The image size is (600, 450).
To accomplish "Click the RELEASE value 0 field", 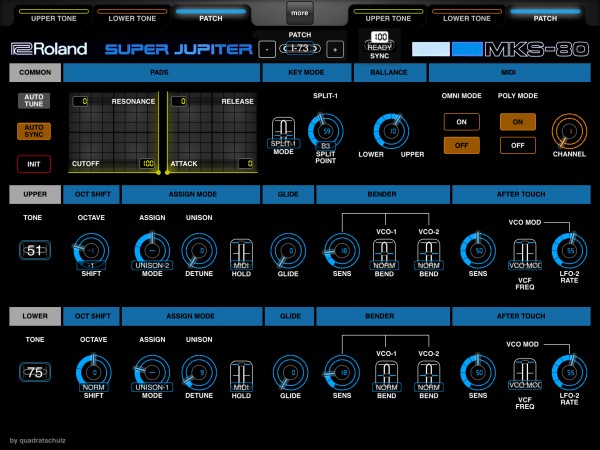I will [x=179, y=101].
